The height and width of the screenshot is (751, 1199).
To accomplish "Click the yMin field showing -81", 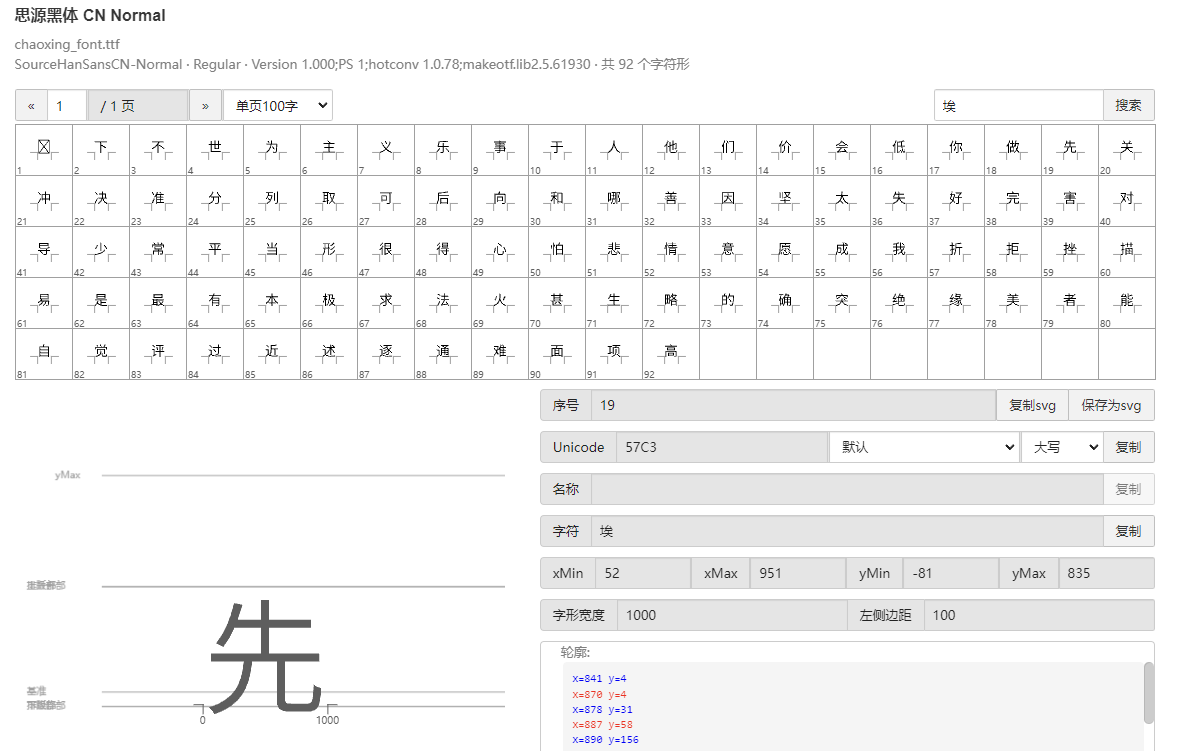I will click(950, 574).
